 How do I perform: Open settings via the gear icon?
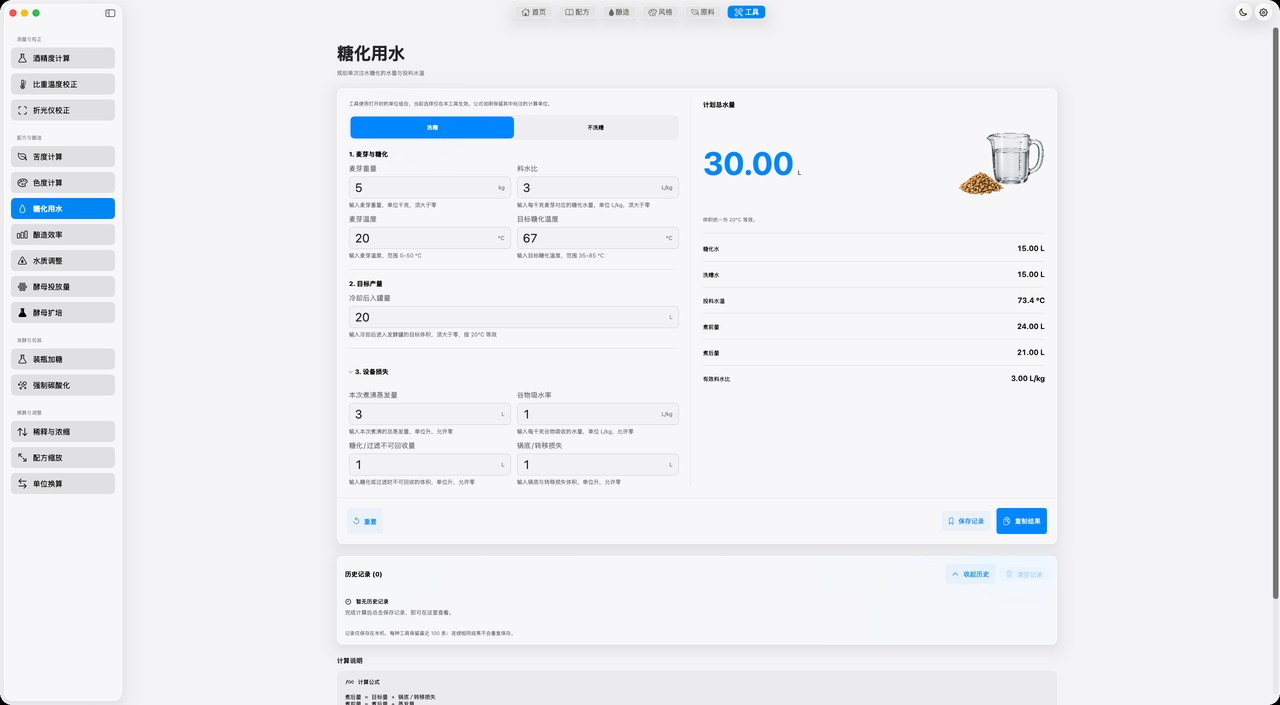point(1263,12)
